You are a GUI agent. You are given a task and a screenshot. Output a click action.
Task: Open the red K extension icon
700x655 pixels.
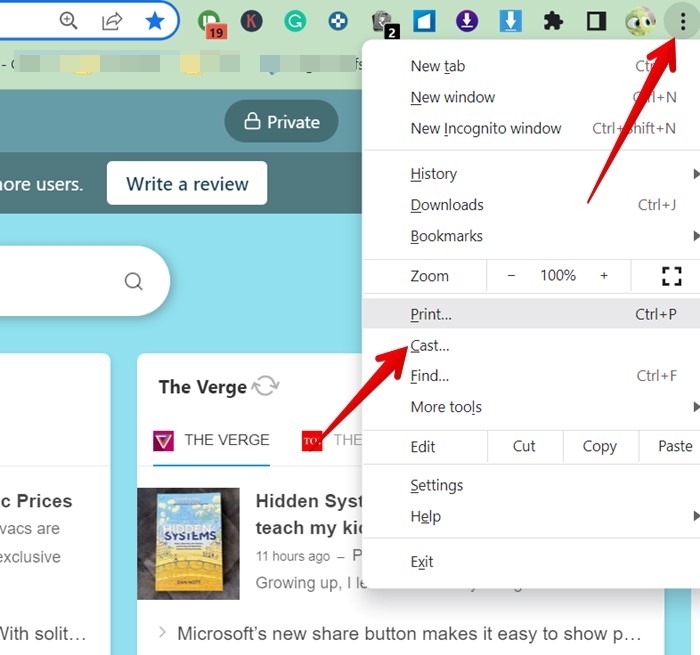click(251, 21)
